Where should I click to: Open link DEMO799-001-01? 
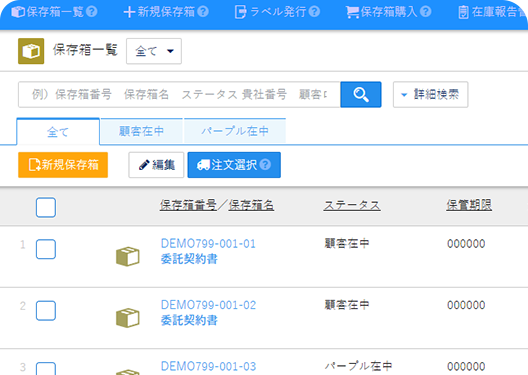pyautogui.click(x=208, y=243)
